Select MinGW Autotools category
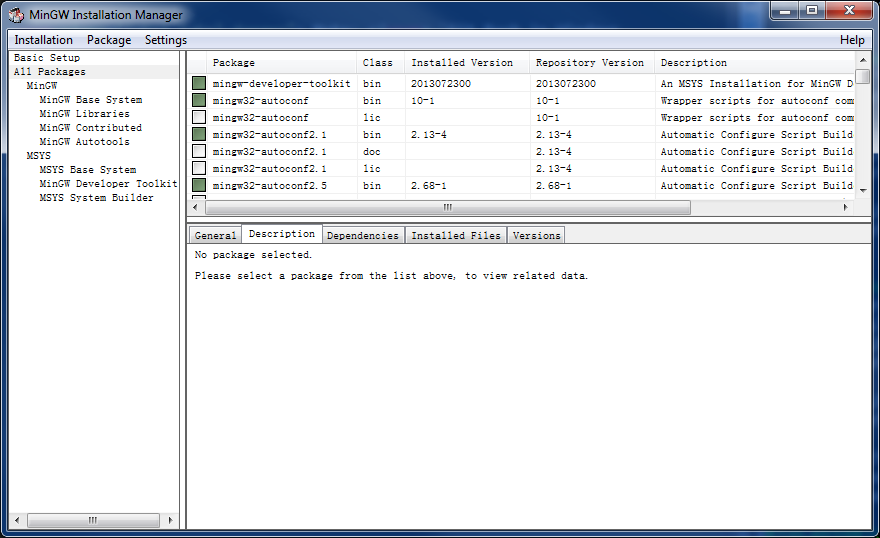The height and width of the screenshot is (538, 880). coord(85,142)
